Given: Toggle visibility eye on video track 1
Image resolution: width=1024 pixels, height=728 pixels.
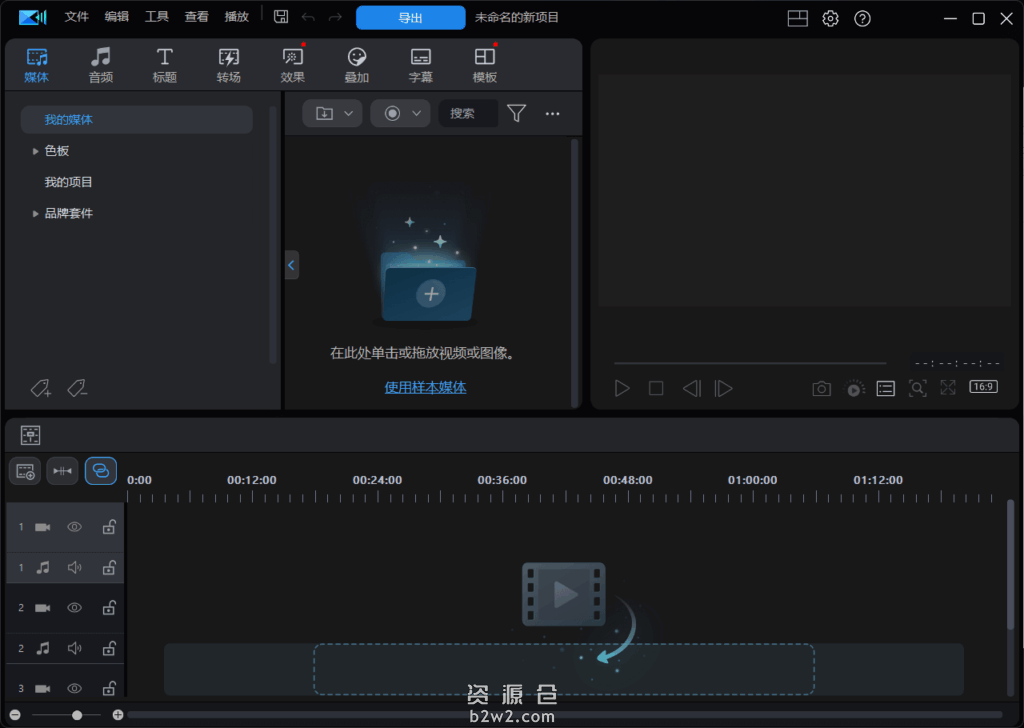Looking at the screenshot, I should [74, 527].
